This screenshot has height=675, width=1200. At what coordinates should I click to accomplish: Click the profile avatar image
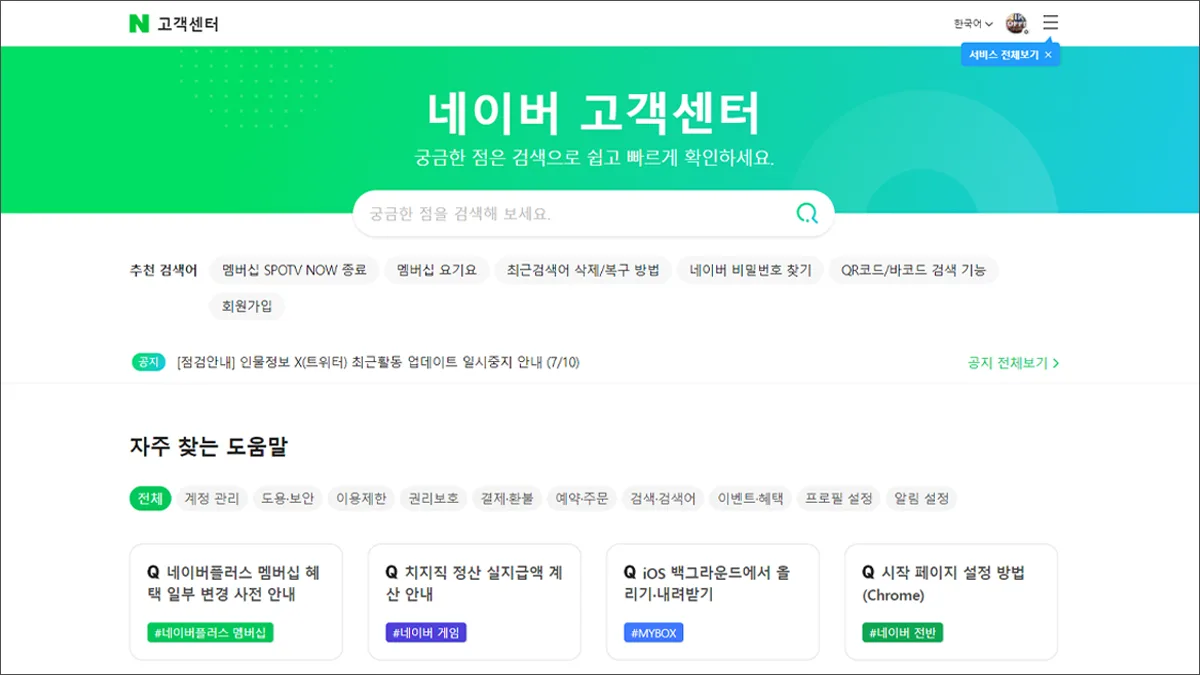tap(1017, 23)
